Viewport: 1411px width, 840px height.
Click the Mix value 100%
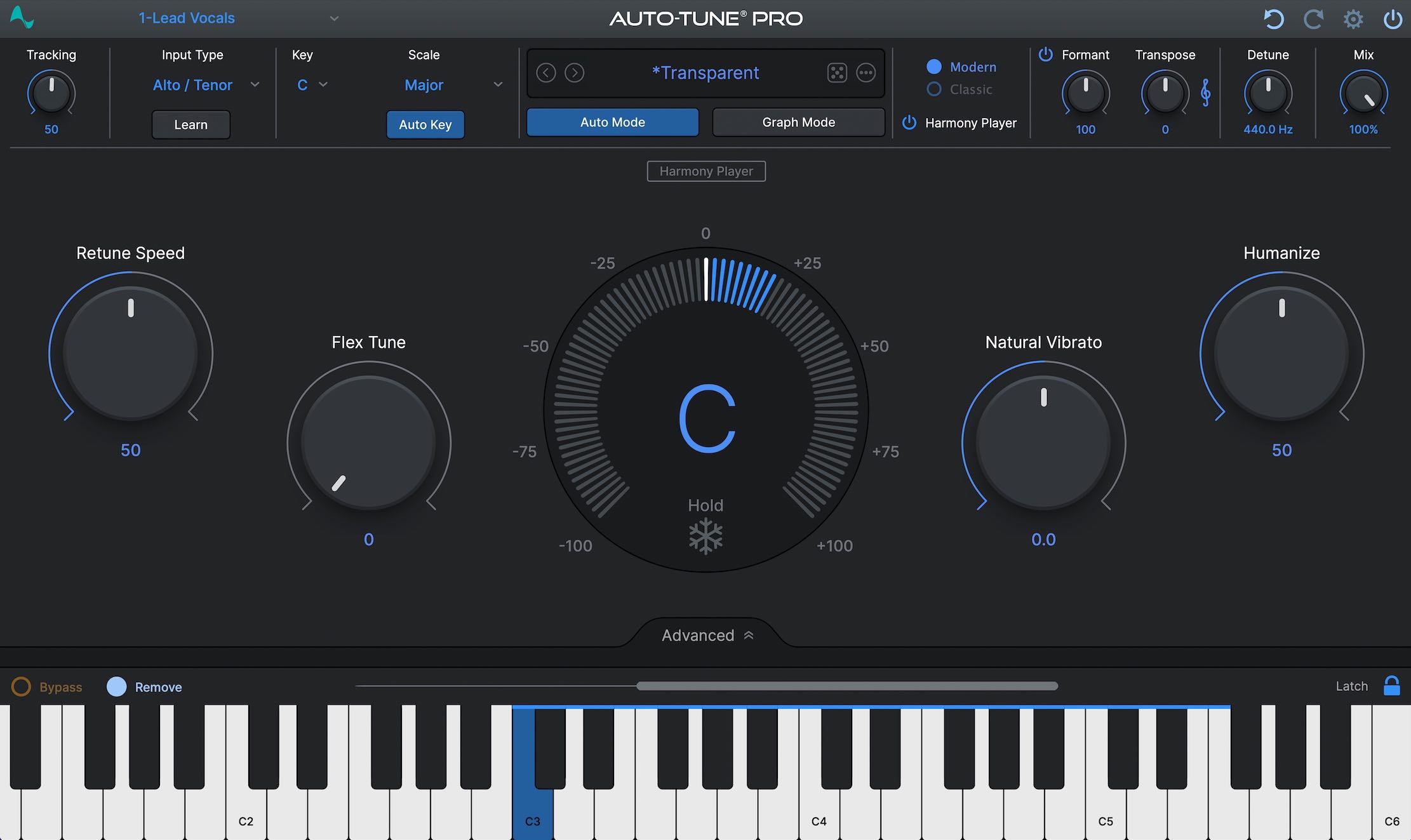(x=1363, y=130)
